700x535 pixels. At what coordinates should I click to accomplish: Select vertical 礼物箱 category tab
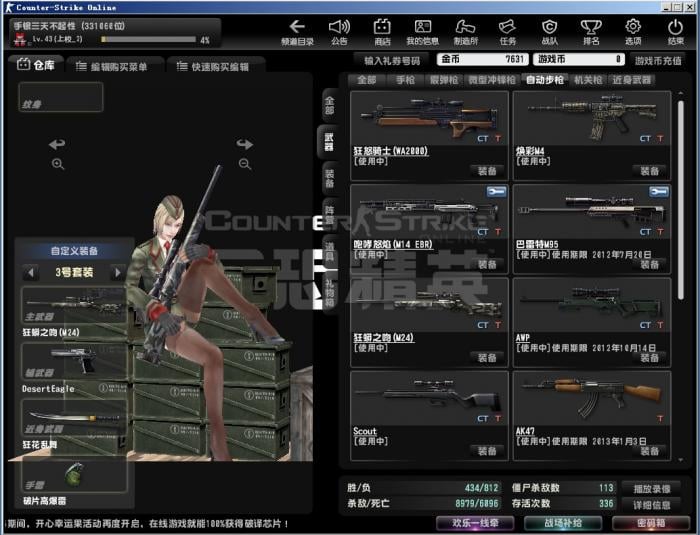pos(329,293)
